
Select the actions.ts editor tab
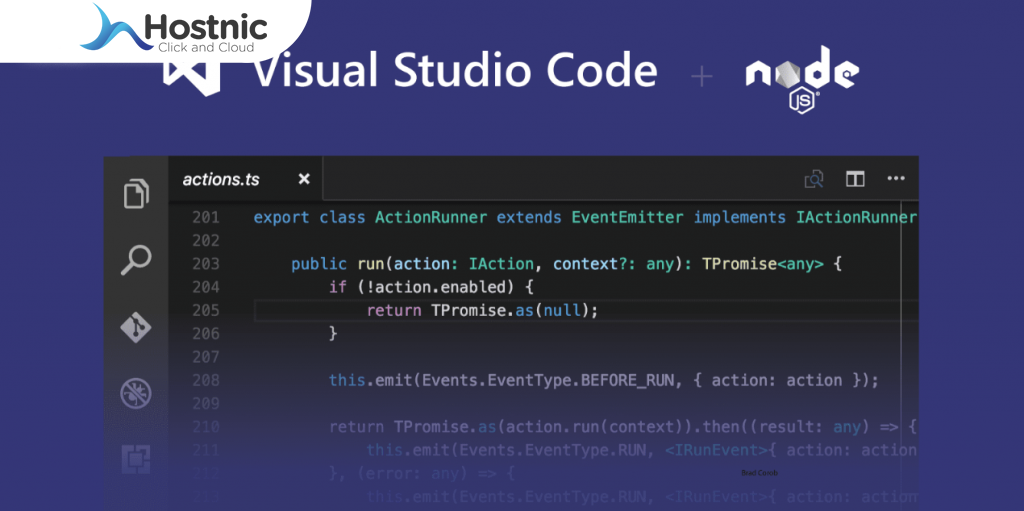pos(221,180)
